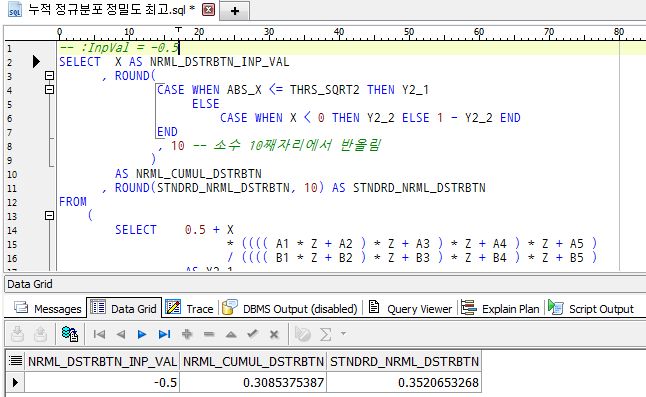The image size is (646, 397).
Task: Click the insert record plus icon
Action: [187, 334]
